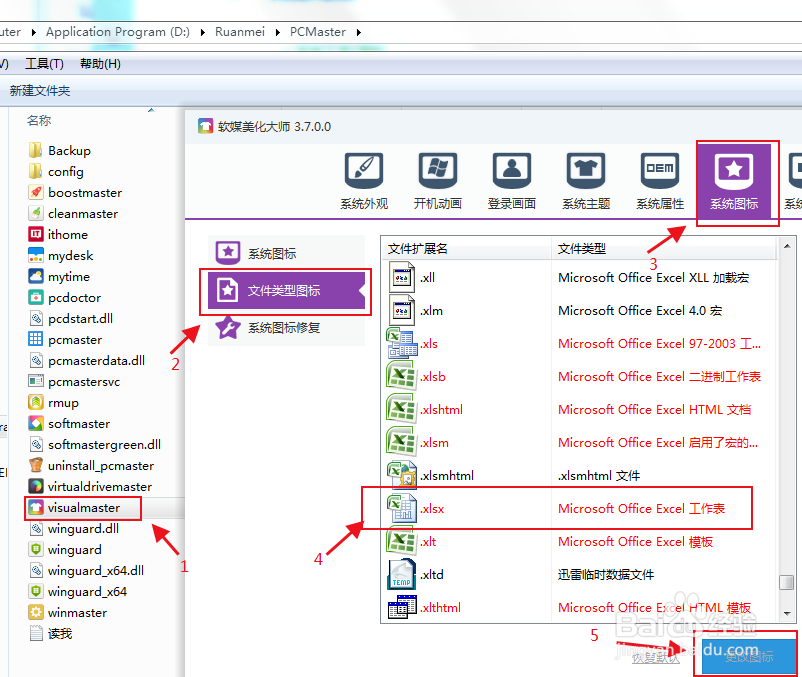Viewport: 802px width, 677px height.
Task: Select the ithome program file
Action: point(58,235)
